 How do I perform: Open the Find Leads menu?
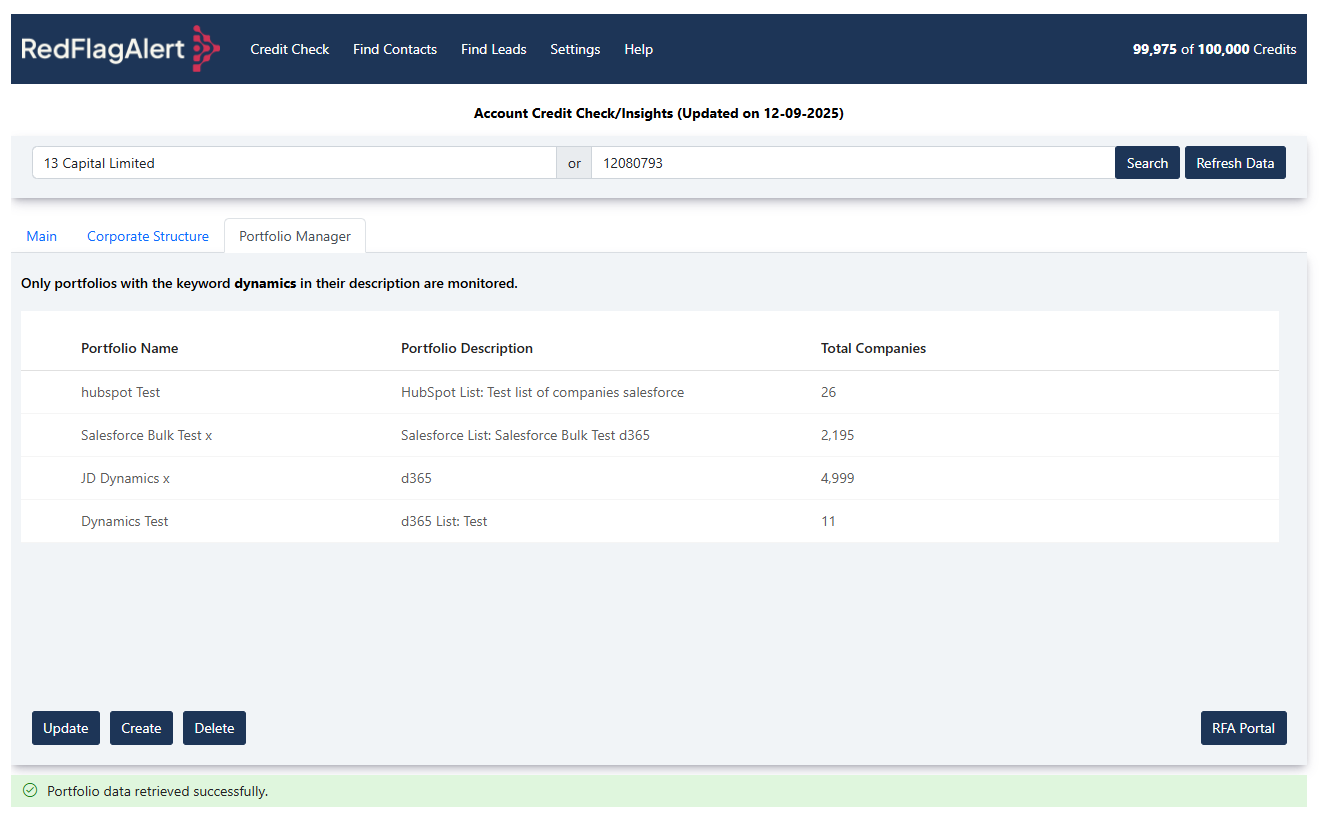[494, 49]
